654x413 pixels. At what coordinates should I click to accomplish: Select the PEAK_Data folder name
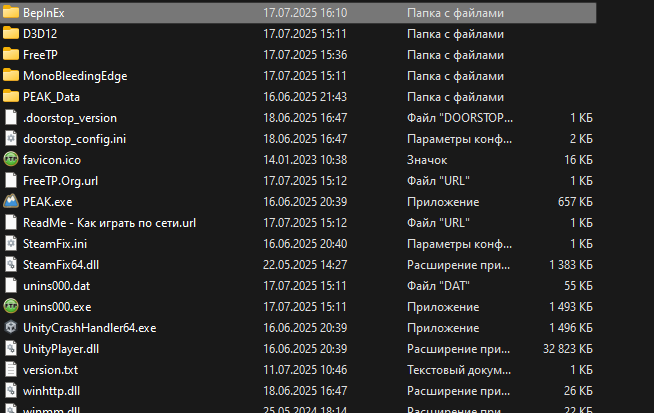(51, 97)
